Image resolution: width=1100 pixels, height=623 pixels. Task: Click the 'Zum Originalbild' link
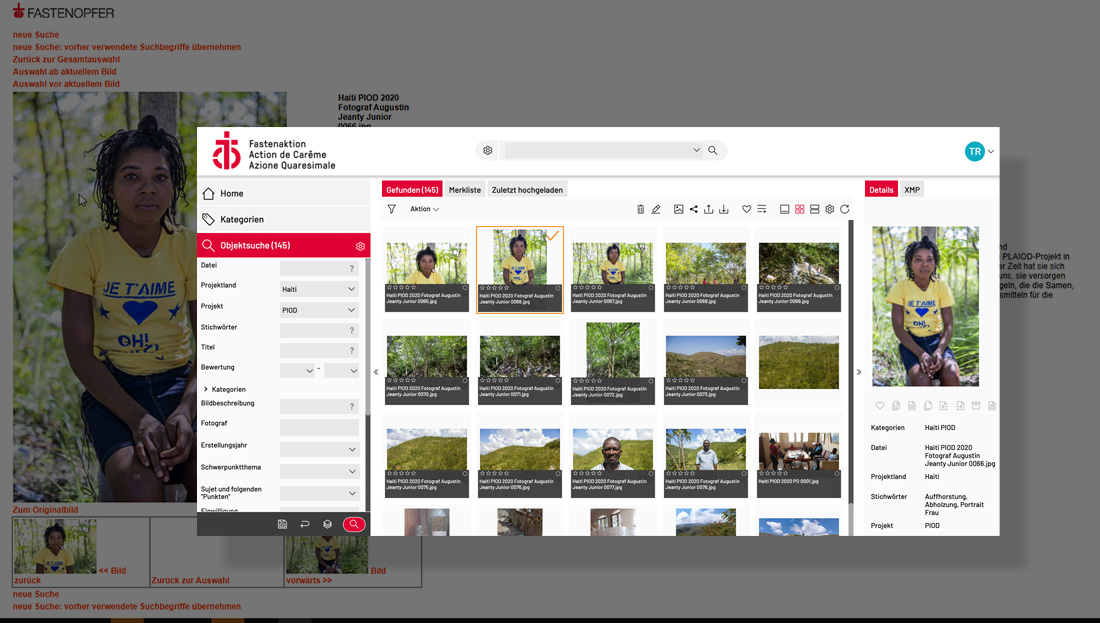coord(45,510)
